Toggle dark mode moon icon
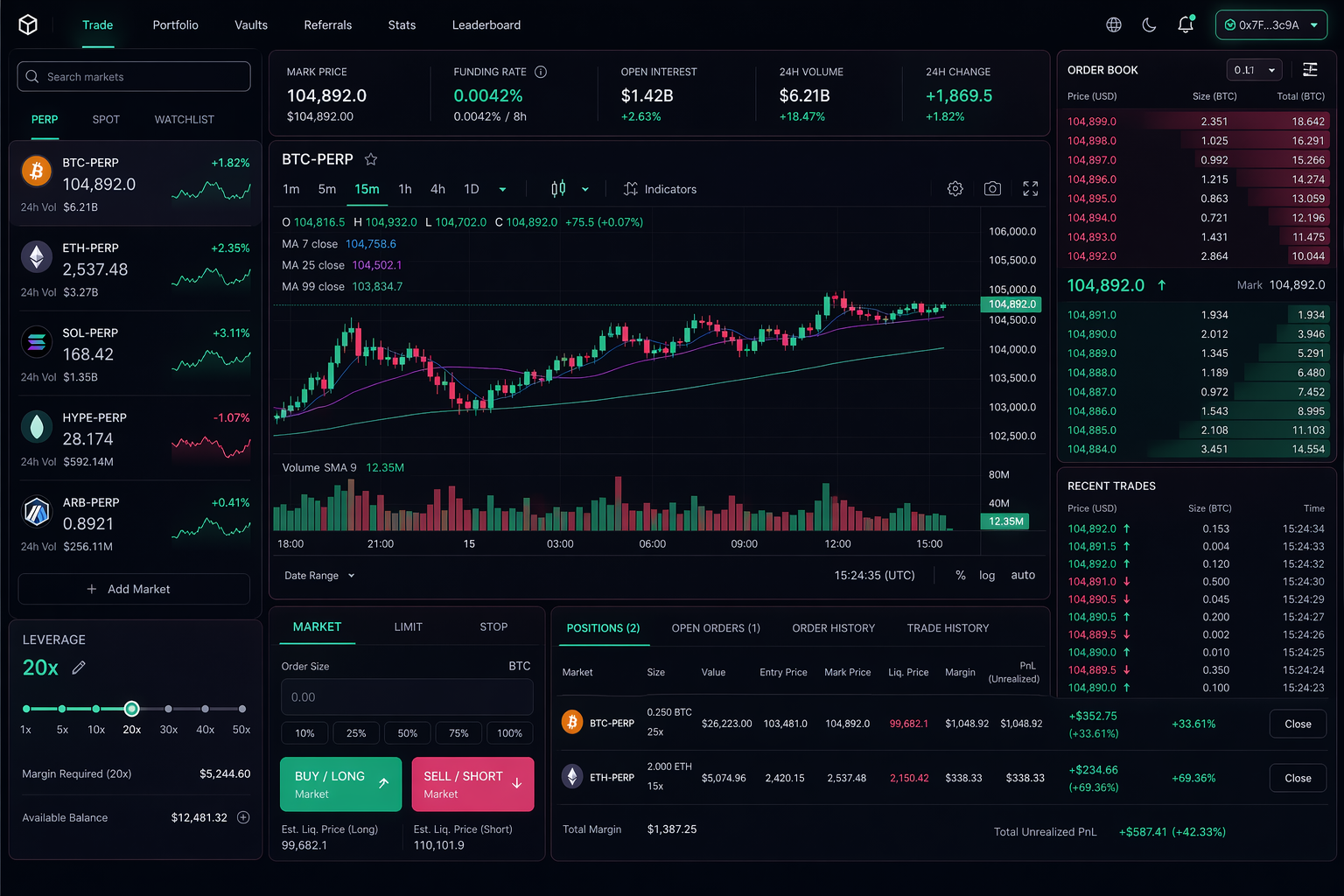 [1150, 24]
